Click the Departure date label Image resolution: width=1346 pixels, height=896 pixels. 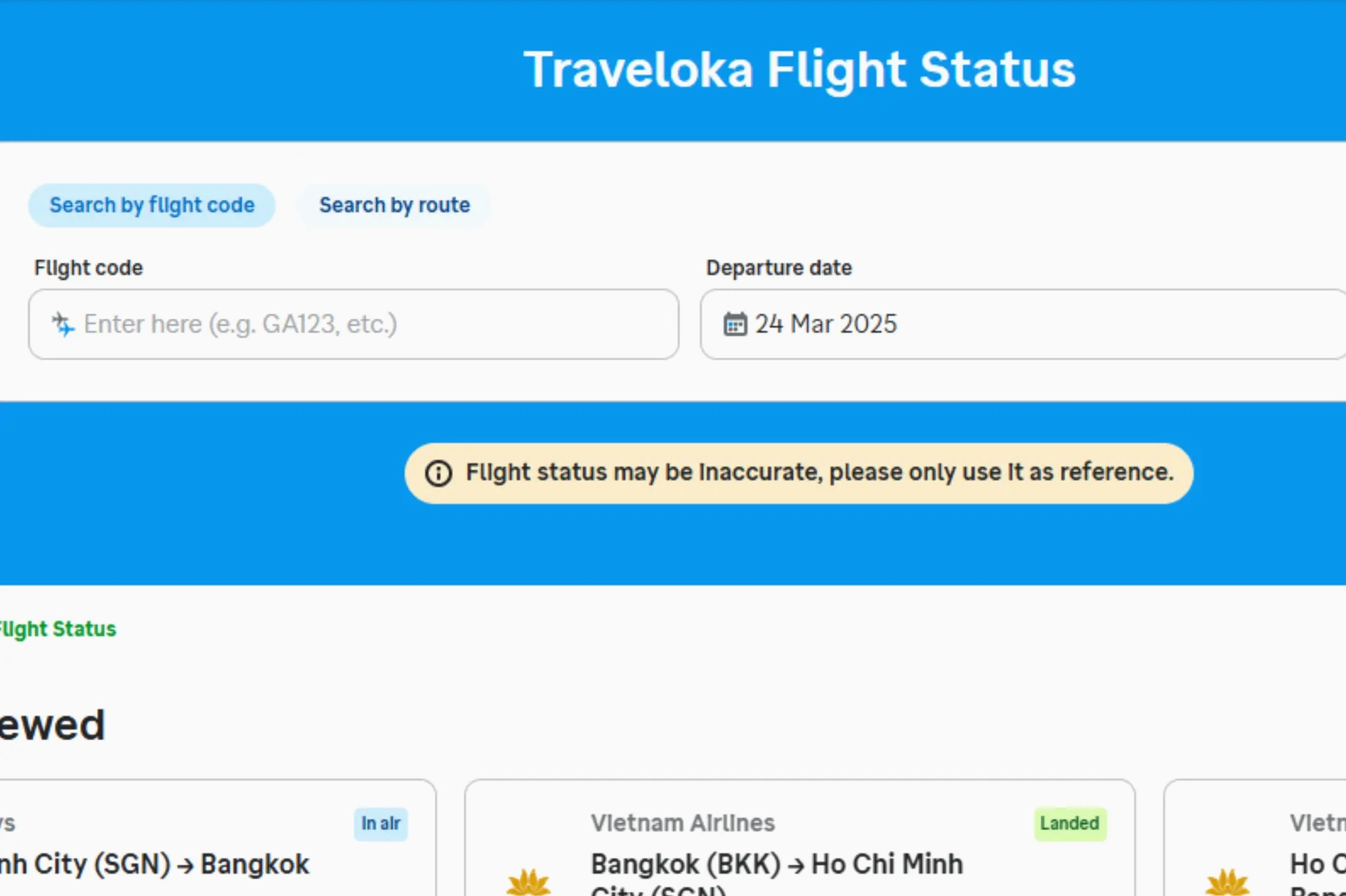tap(778, 268)
